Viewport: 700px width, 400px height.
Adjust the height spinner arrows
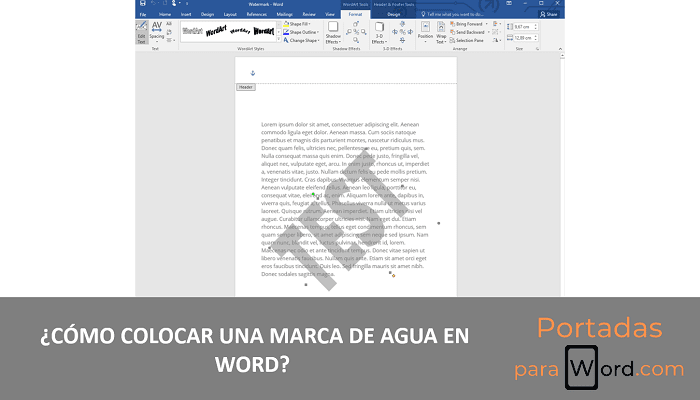coord(536,27)
